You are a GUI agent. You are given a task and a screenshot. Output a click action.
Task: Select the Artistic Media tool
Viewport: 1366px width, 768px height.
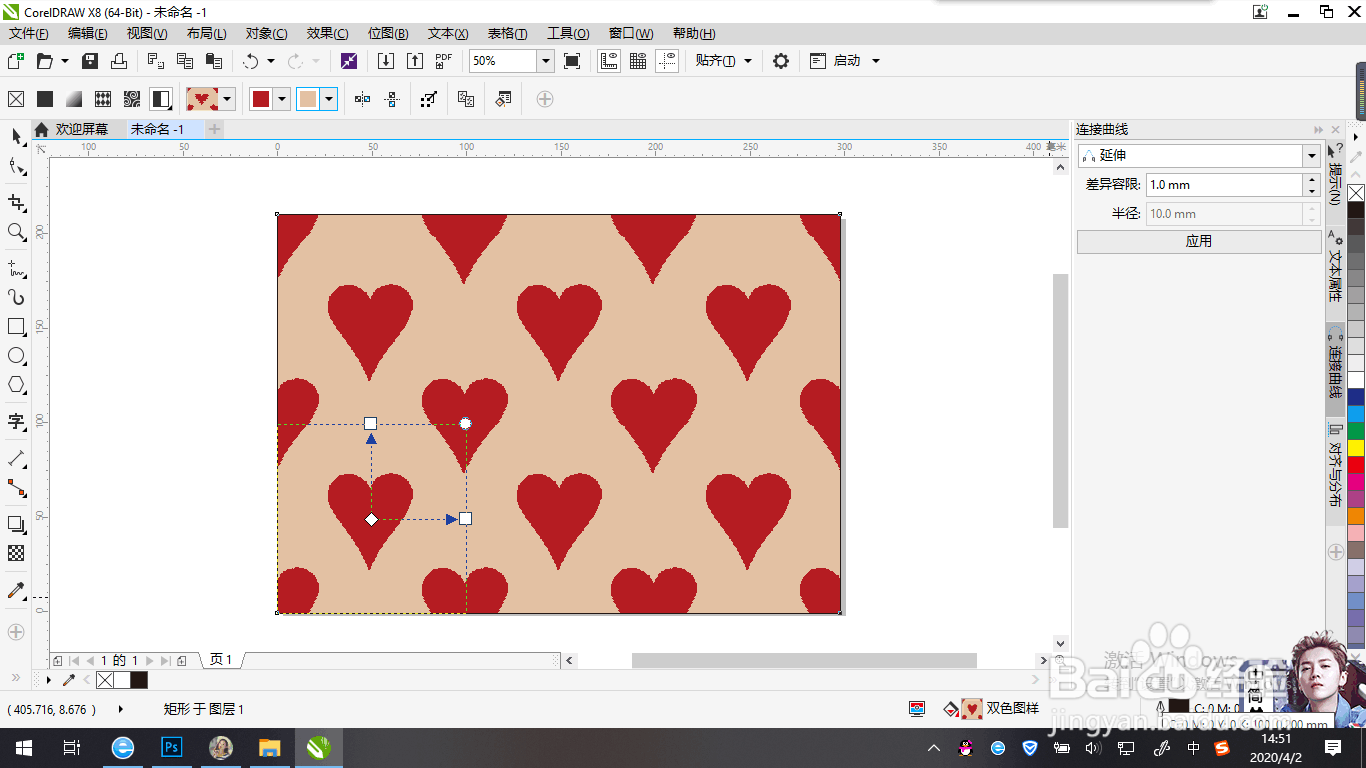point(16,297)
